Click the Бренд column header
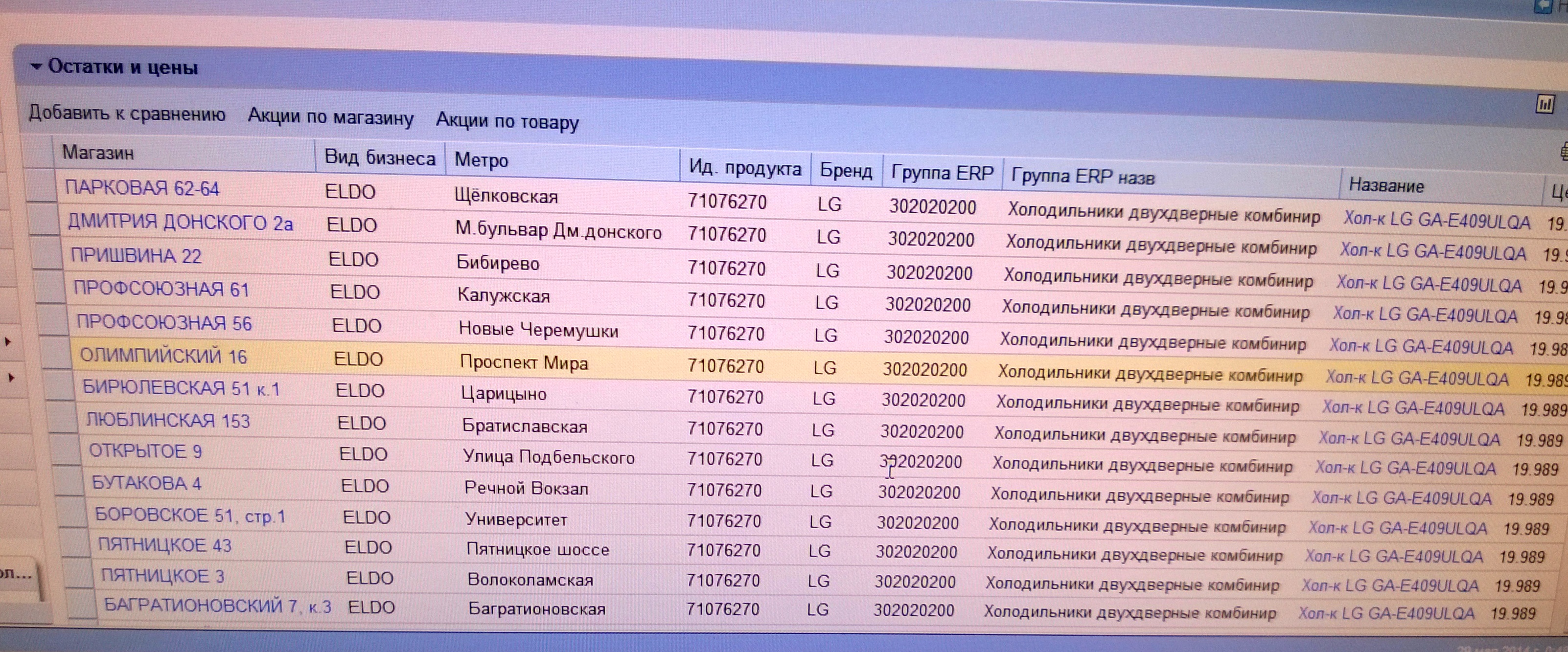The width and height of the screenshot is (1568, 652). pos(846,171)
